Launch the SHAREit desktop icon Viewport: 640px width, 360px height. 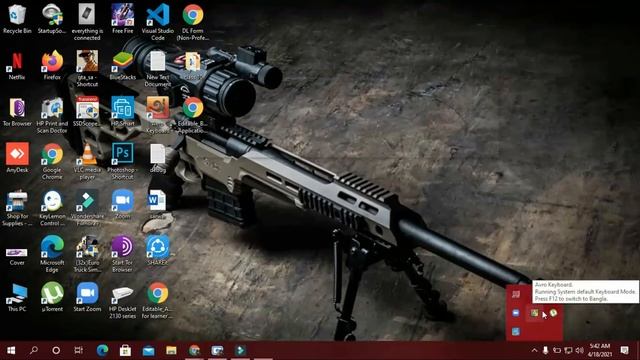tap(158, 251)
